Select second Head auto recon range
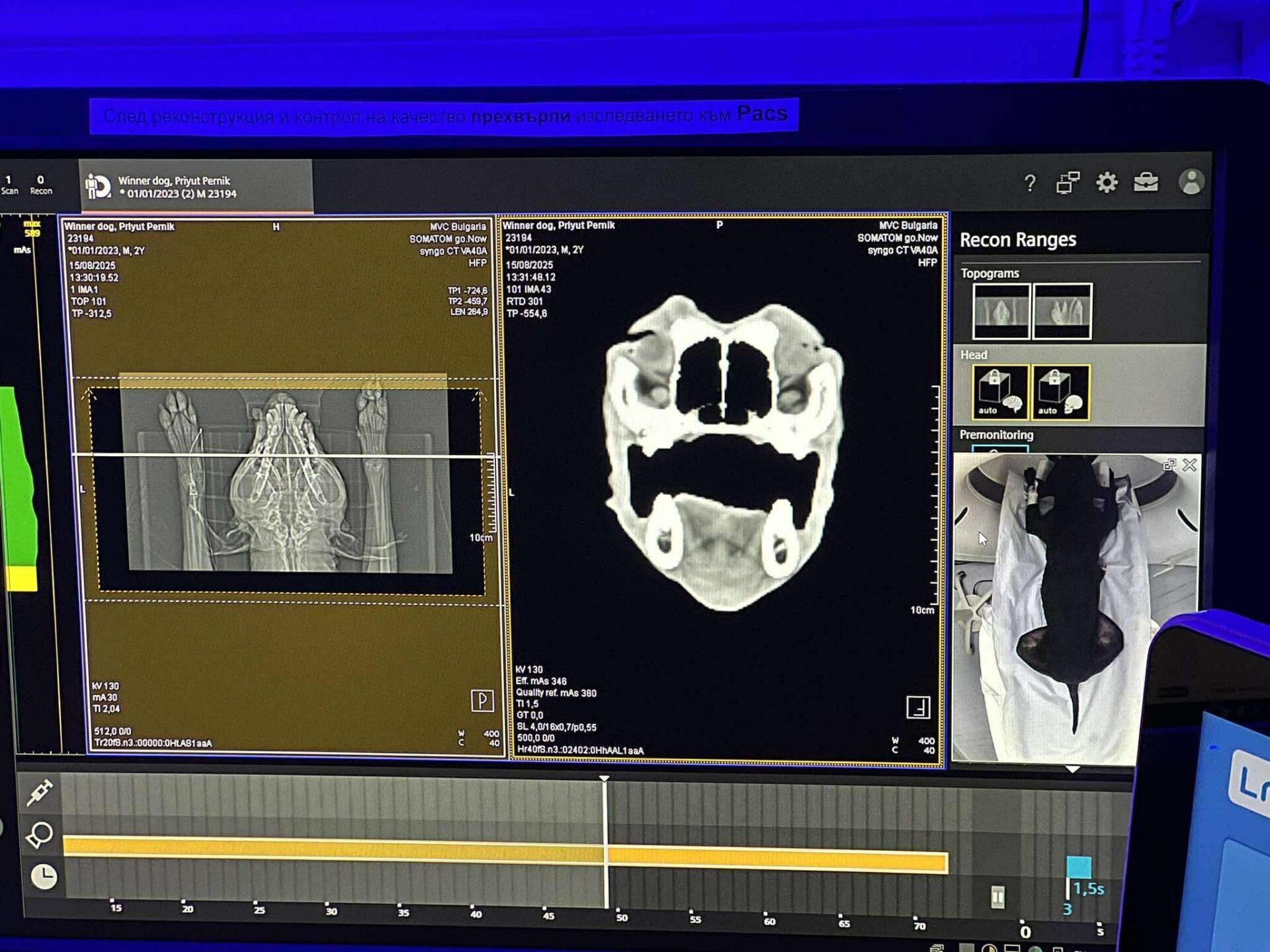Screen dimensions: 1270x952 (1060, 393)
